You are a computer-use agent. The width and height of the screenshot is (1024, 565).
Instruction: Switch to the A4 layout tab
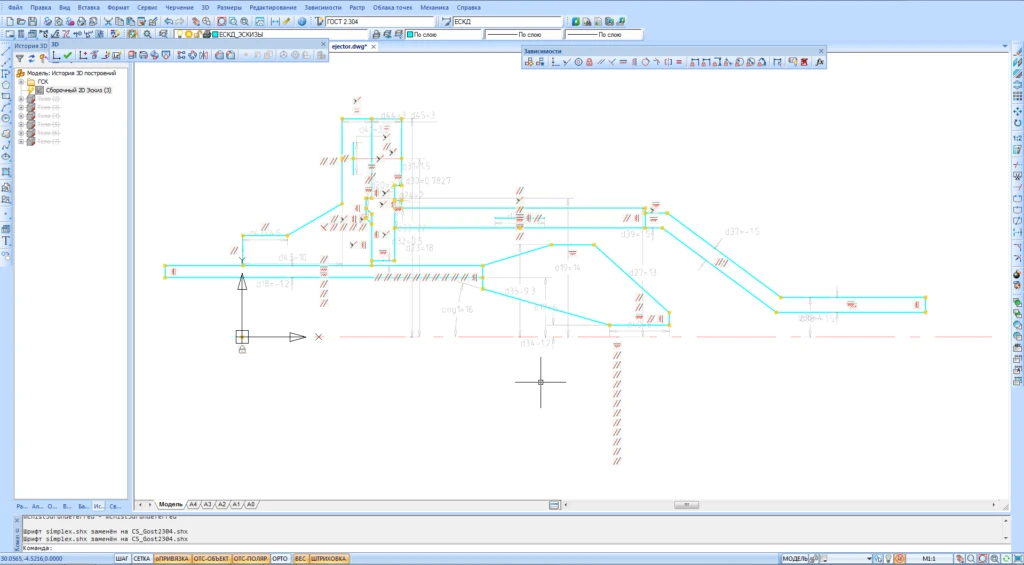coord(194,504)
